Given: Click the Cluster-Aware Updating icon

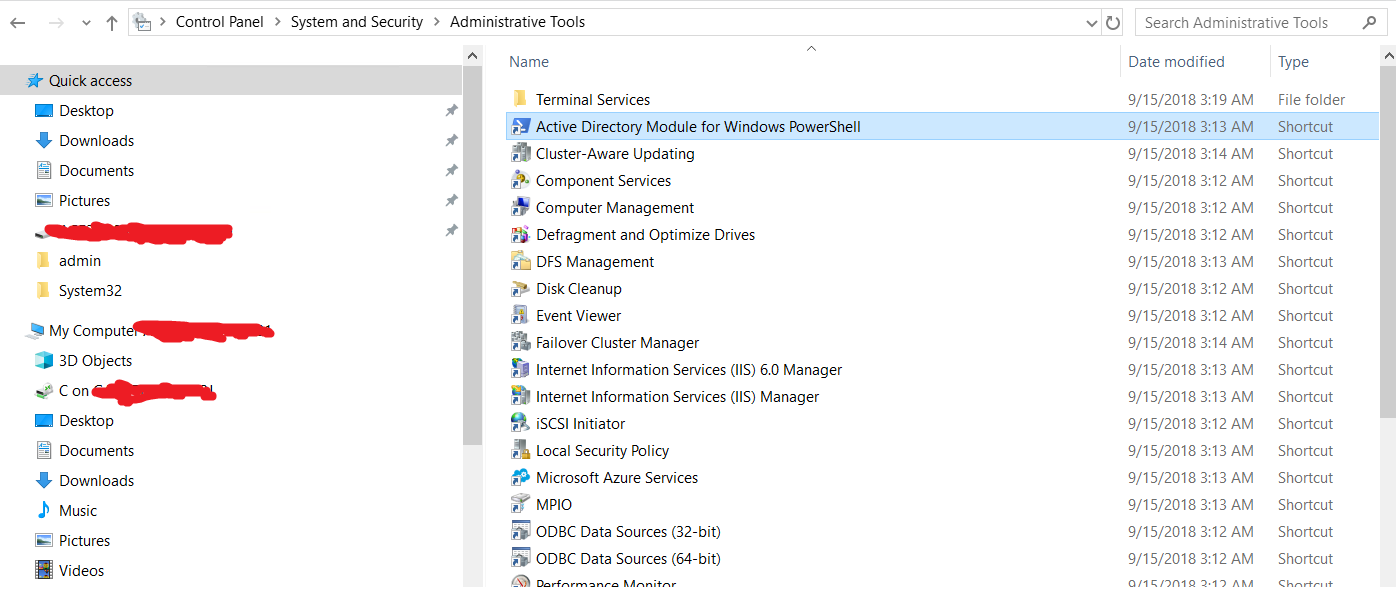Looking at the screenshot, I should pyautogui.click(x=520, y=153).
